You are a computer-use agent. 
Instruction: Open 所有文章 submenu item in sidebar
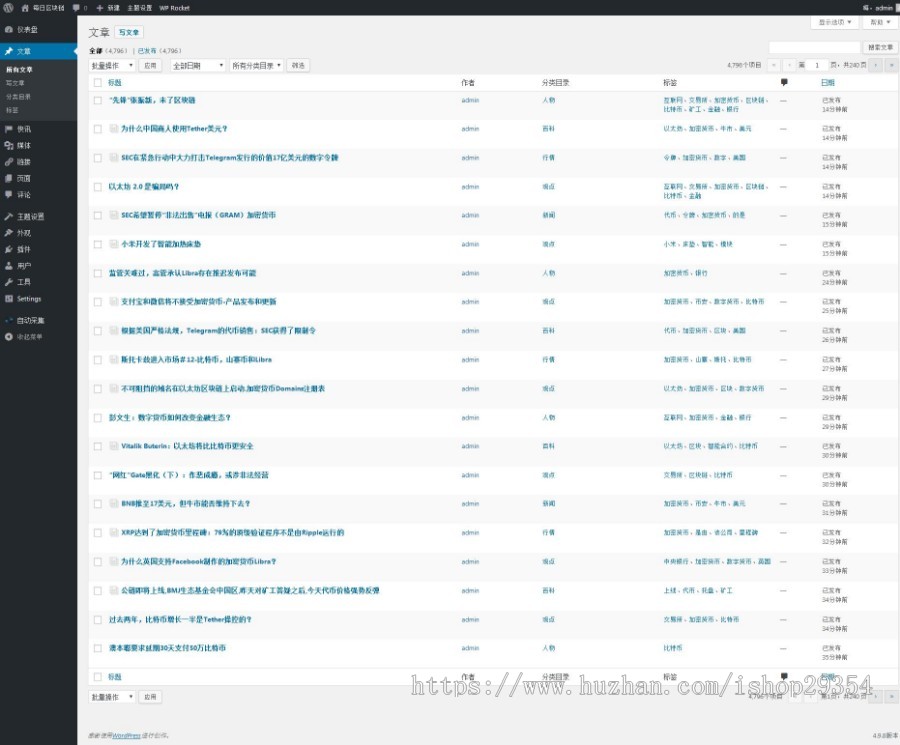tap(20, 69)
